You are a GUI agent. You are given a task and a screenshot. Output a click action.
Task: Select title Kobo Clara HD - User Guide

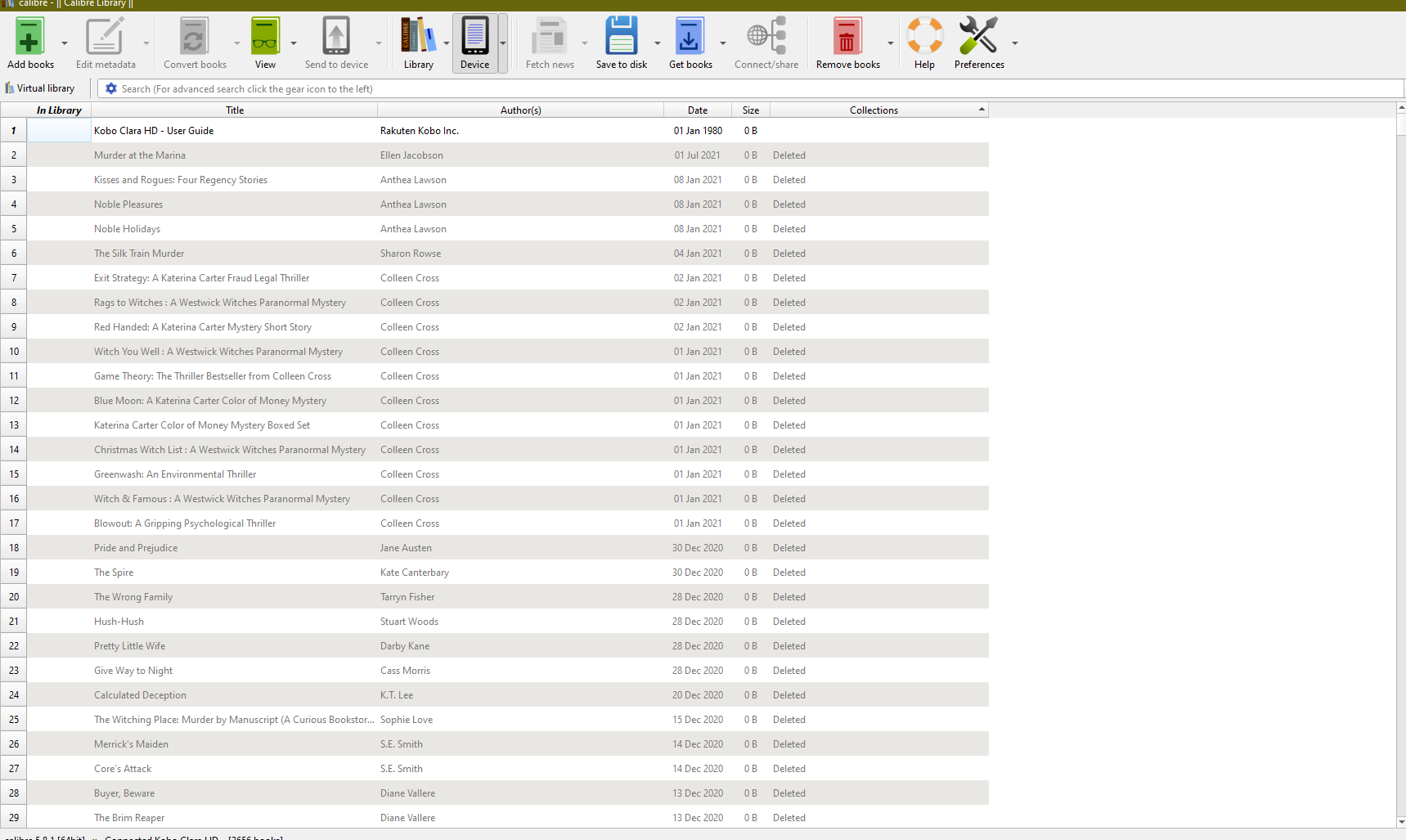coord(154,131)
